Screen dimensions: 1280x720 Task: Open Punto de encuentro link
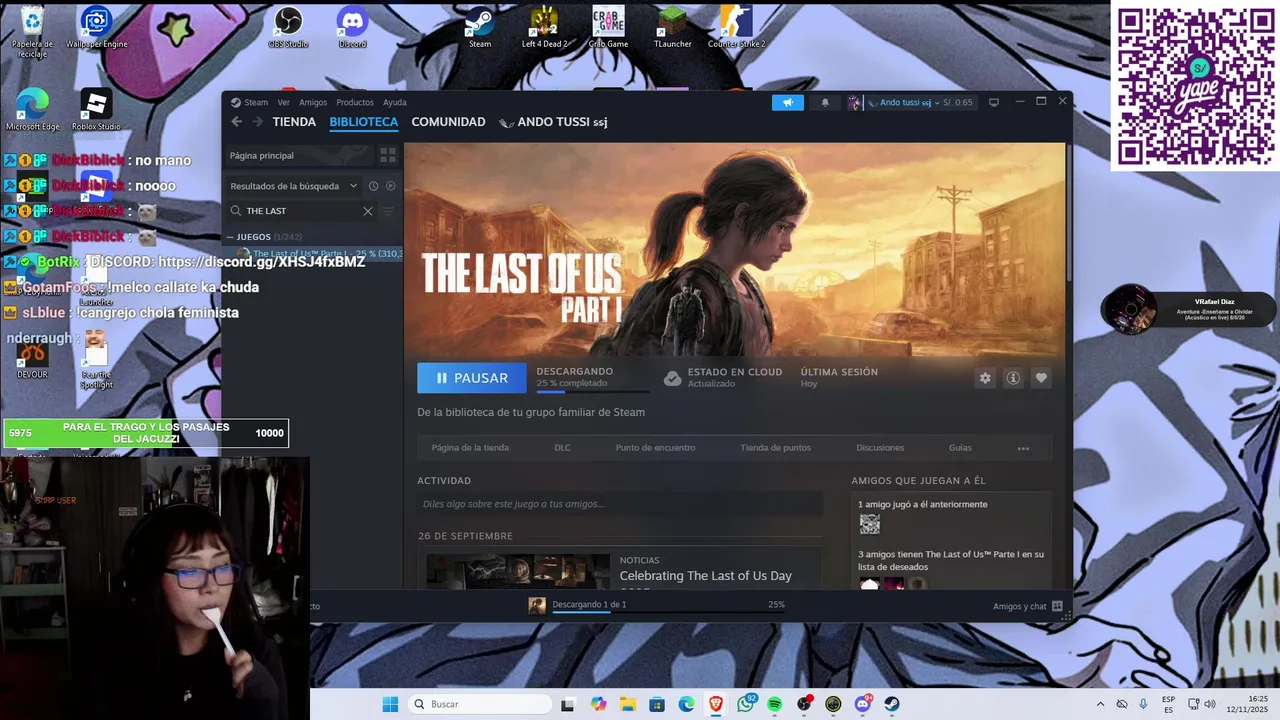click(655, 448)
